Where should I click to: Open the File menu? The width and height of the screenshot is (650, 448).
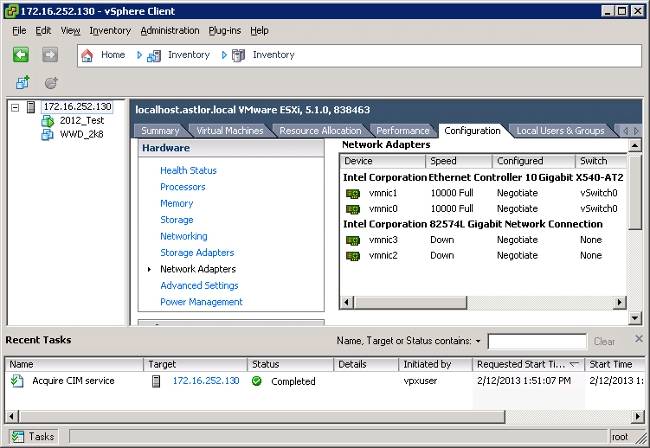coord(19,31)
